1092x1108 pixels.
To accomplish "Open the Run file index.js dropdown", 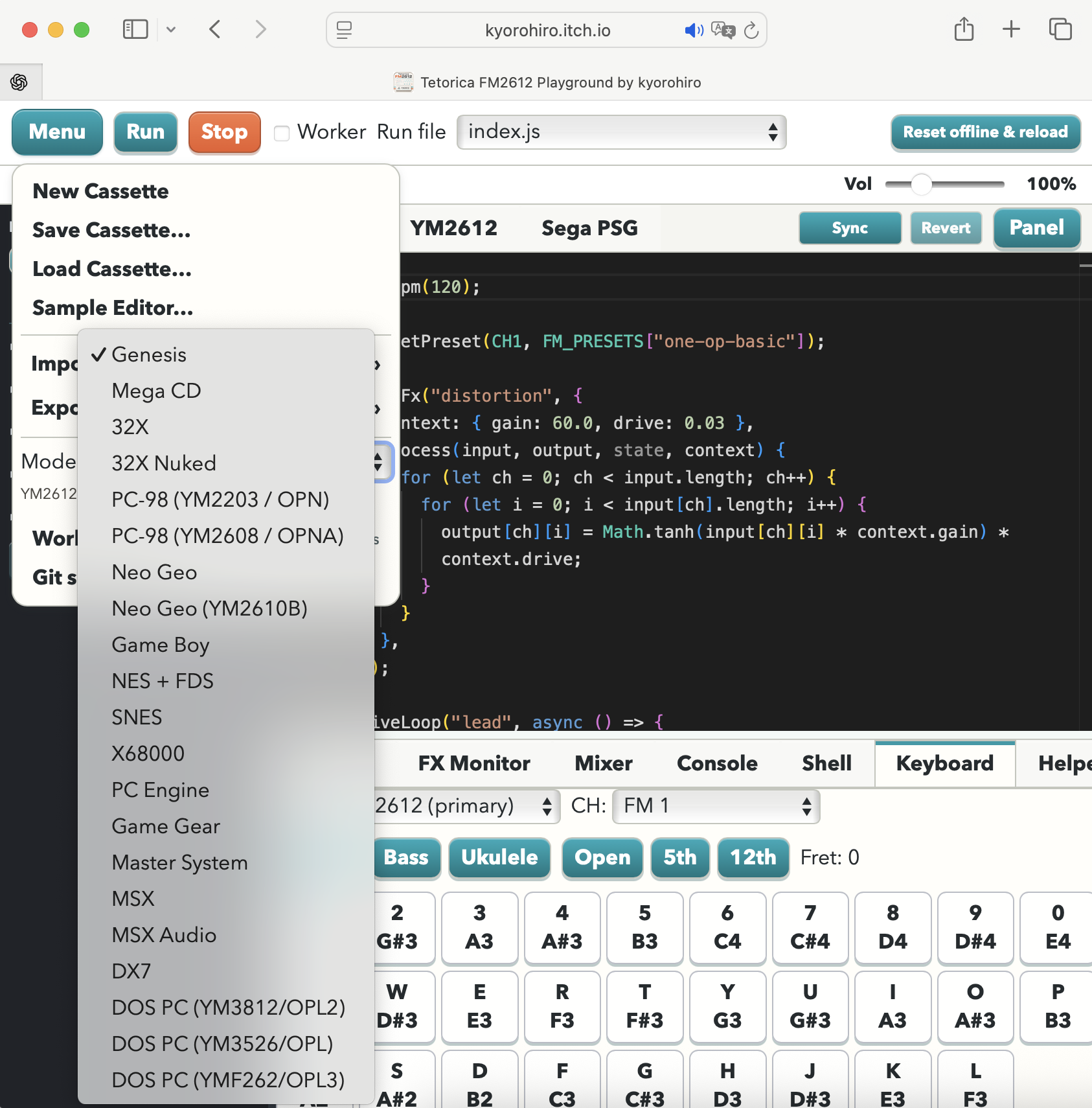I will 622,132.
